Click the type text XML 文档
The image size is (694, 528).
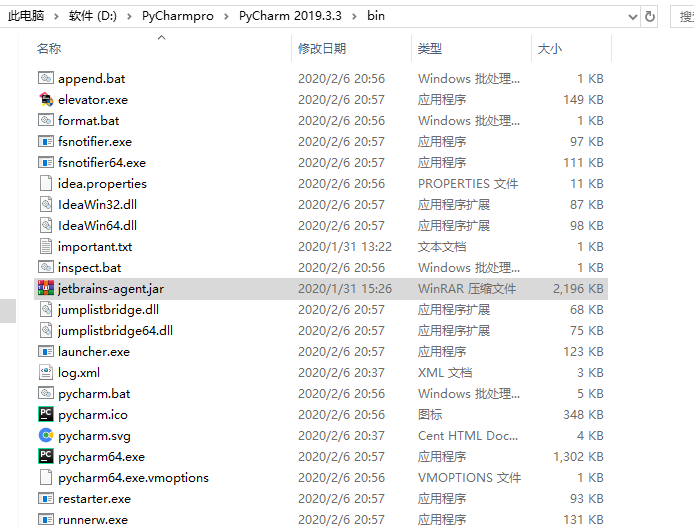445,373
